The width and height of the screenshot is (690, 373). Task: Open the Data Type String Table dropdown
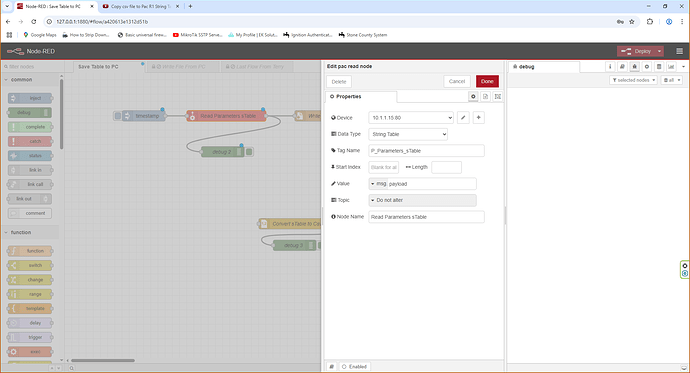(x=408, y=134)
